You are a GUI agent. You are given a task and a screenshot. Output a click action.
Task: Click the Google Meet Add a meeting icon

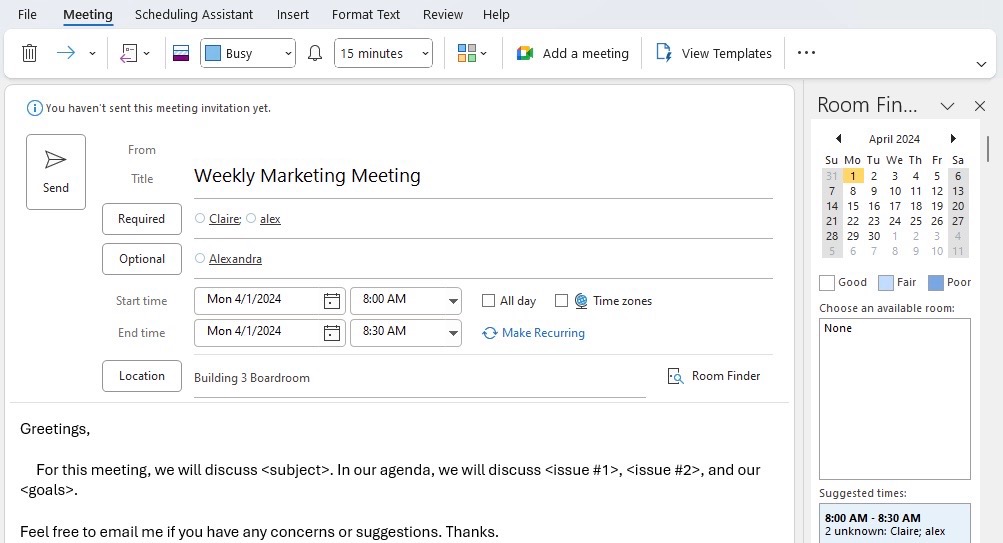(x=525, y=53)
